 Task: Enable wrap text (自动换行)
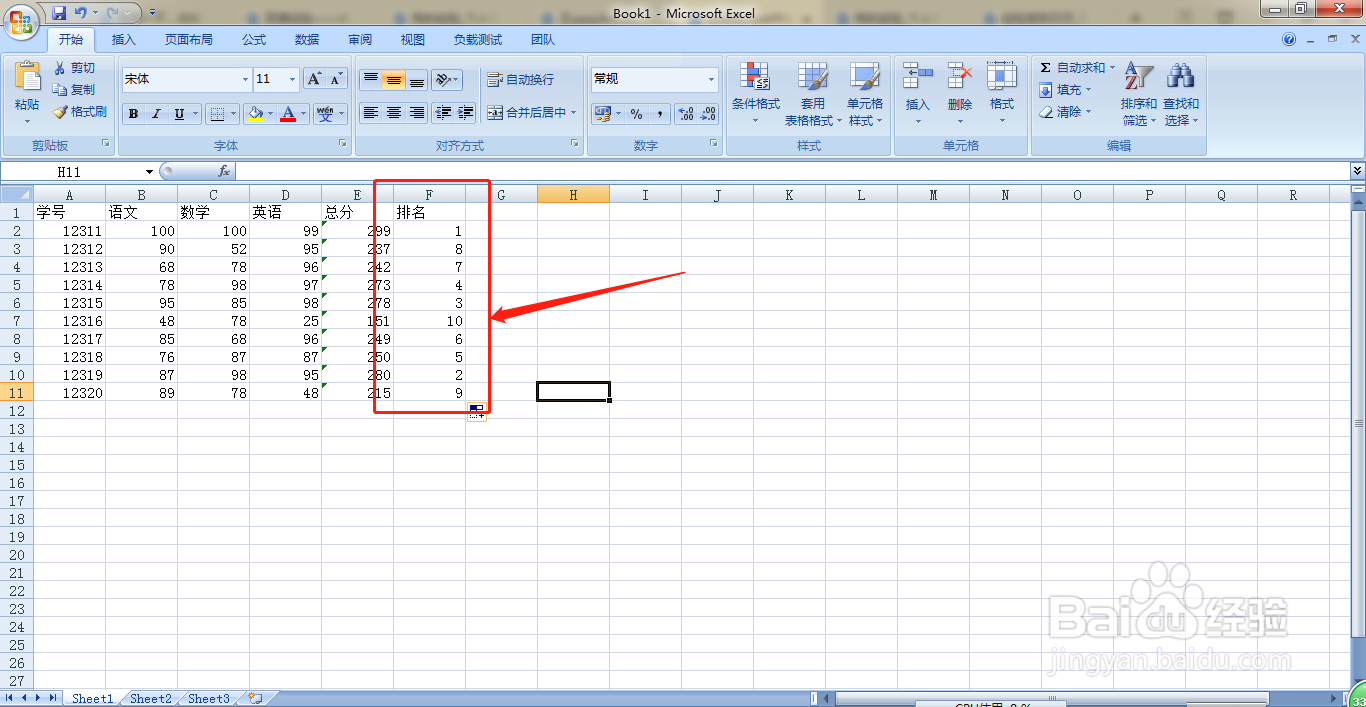click(x=520, y=79)
